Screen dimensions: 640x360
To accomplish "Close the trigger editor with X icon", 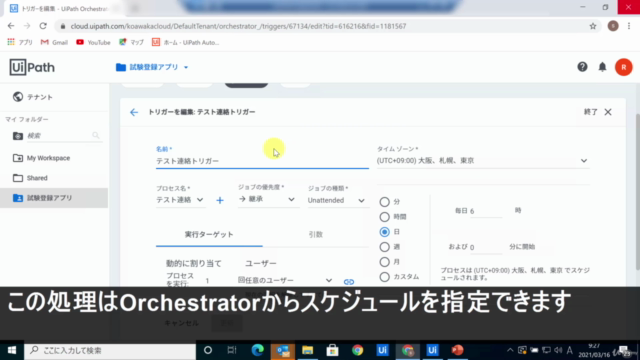I will coord(608,112).
